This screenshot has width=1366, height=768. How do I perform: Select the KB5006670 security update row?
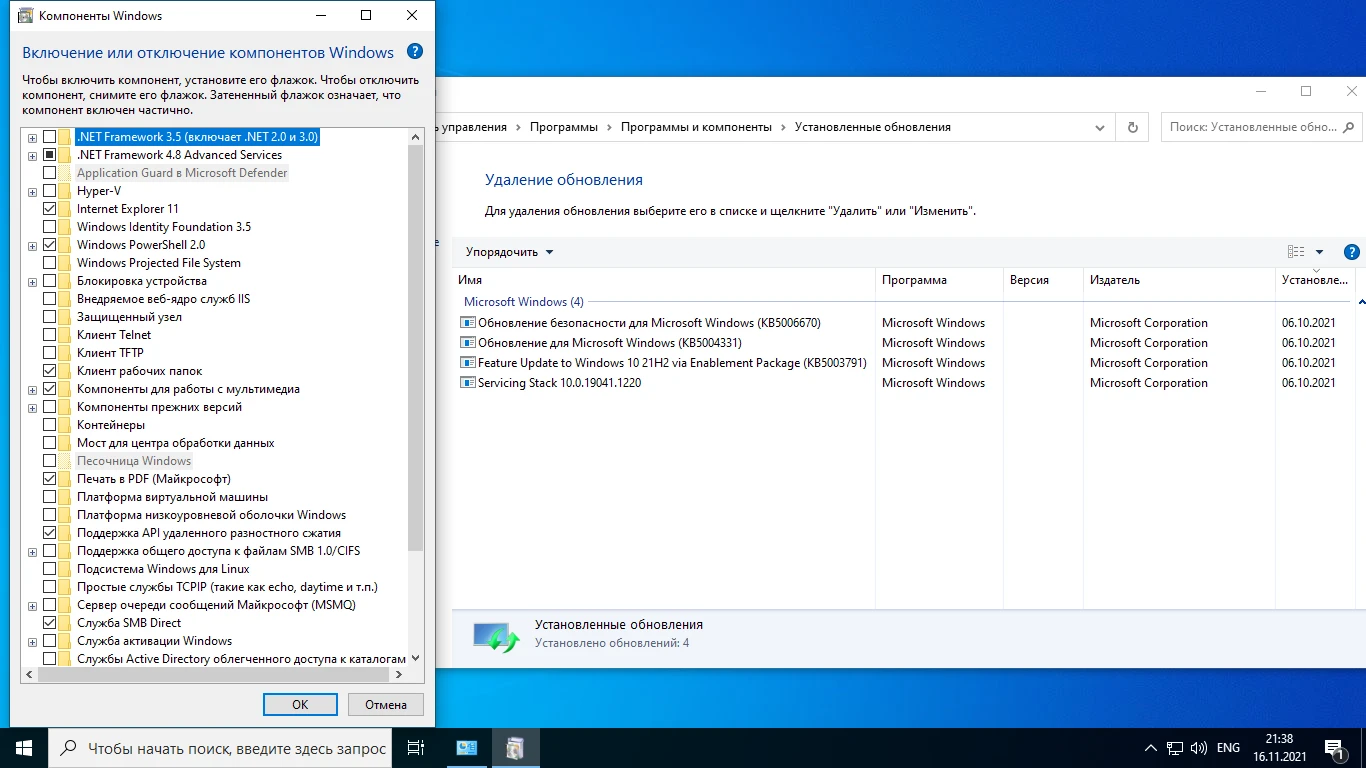[648, 323]
